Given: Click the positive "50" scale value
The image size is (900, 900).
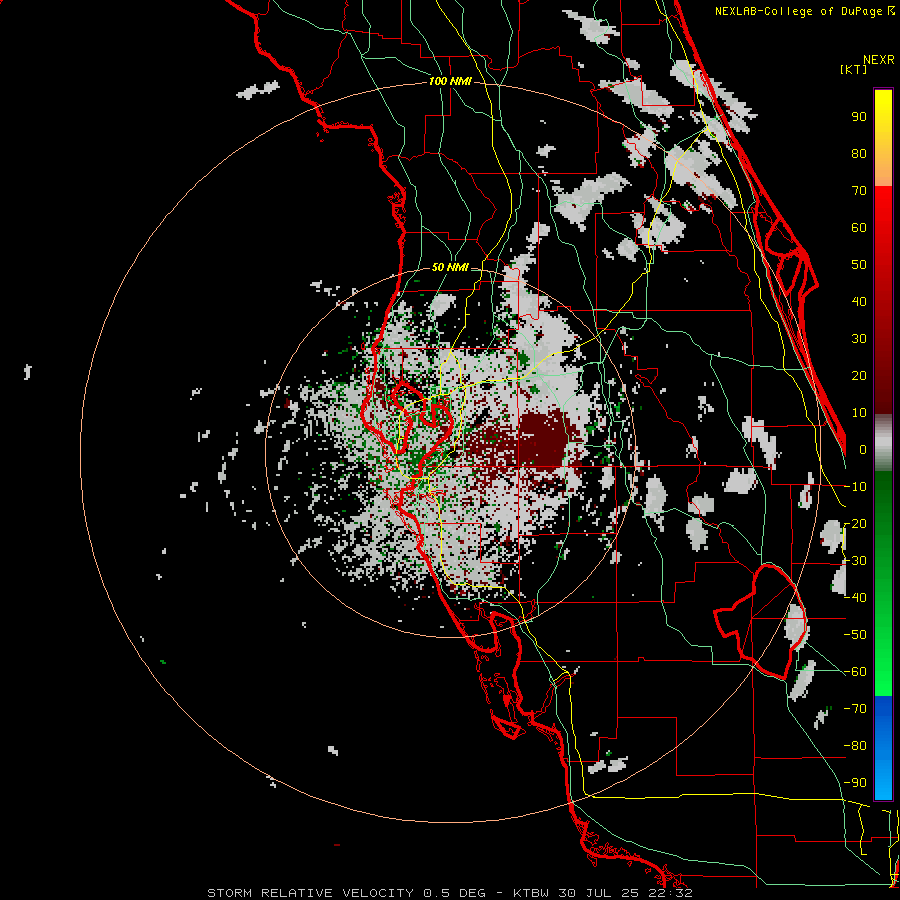Looking at the screenshot, I should point(859,265).
